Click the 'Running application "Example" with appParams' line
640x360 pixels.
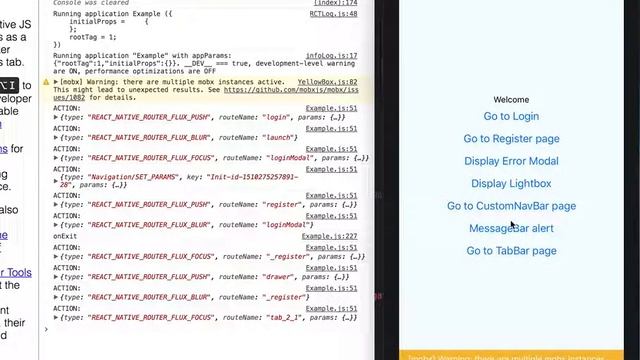coord(142,56)
